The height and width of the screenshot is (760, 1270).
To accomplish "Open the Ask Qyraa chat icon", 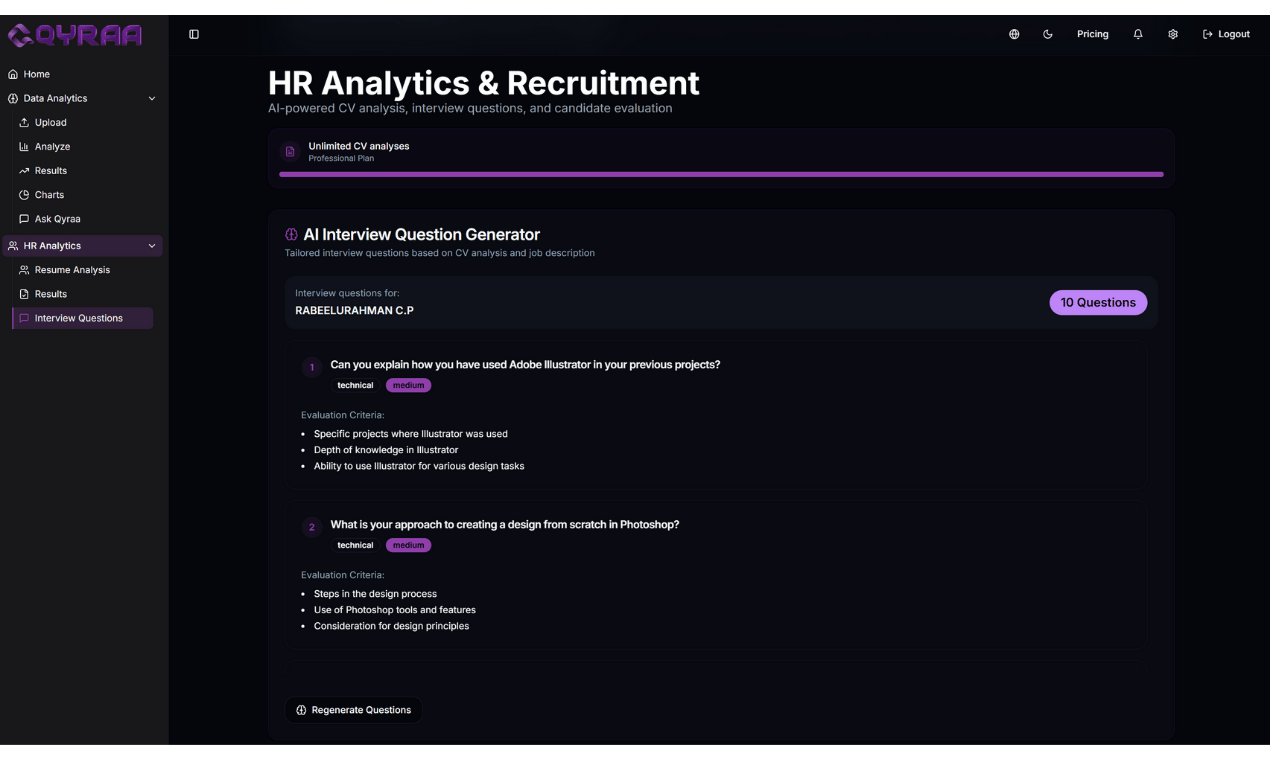I will tap(22, 218).
